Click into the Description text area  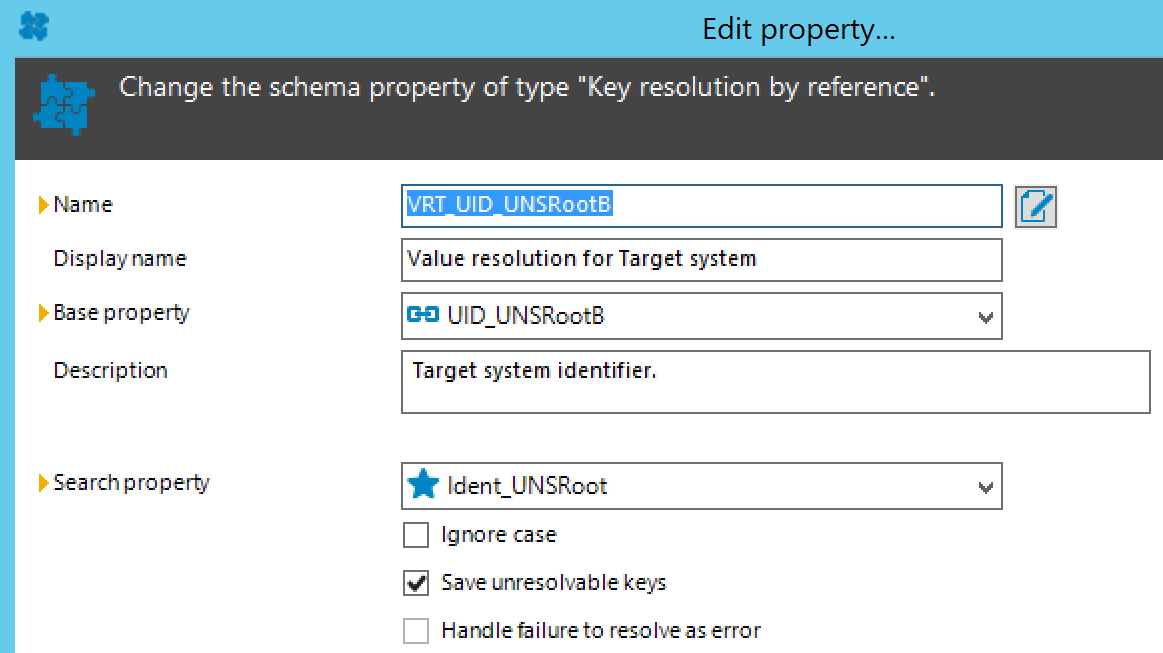pyautogui.click(x=776, y=382)
